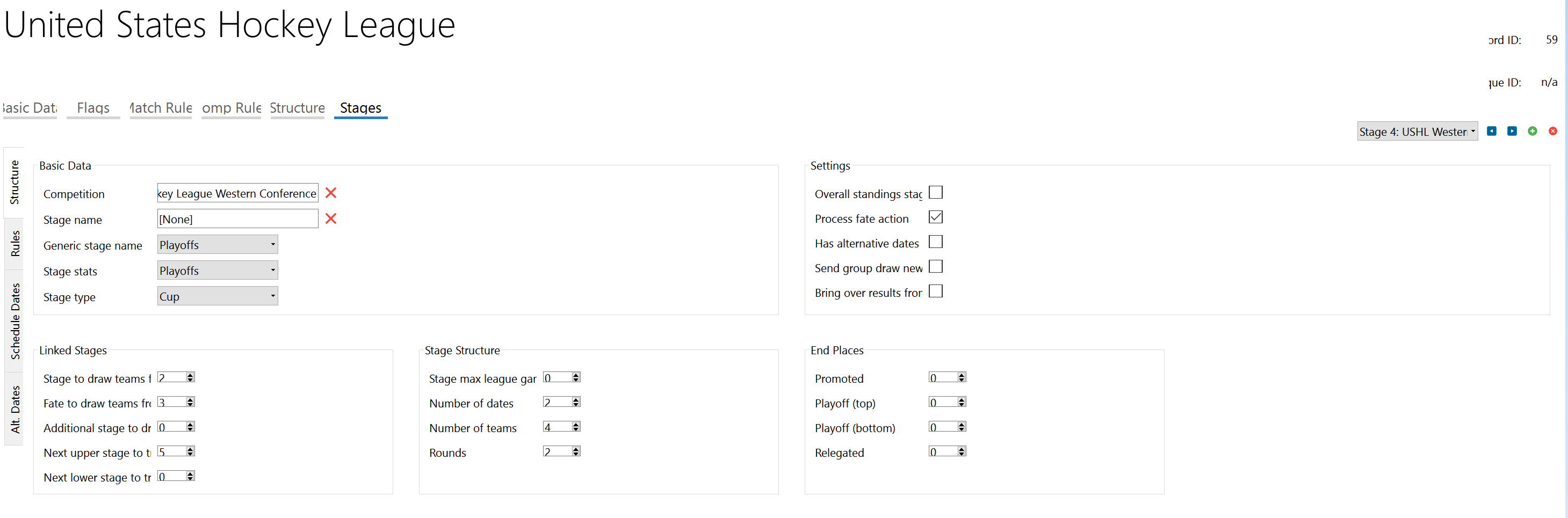Open the Generic stage name dropdown
Image resolution: width=1568 pixels, height=518 pixels.
point(218,244)
